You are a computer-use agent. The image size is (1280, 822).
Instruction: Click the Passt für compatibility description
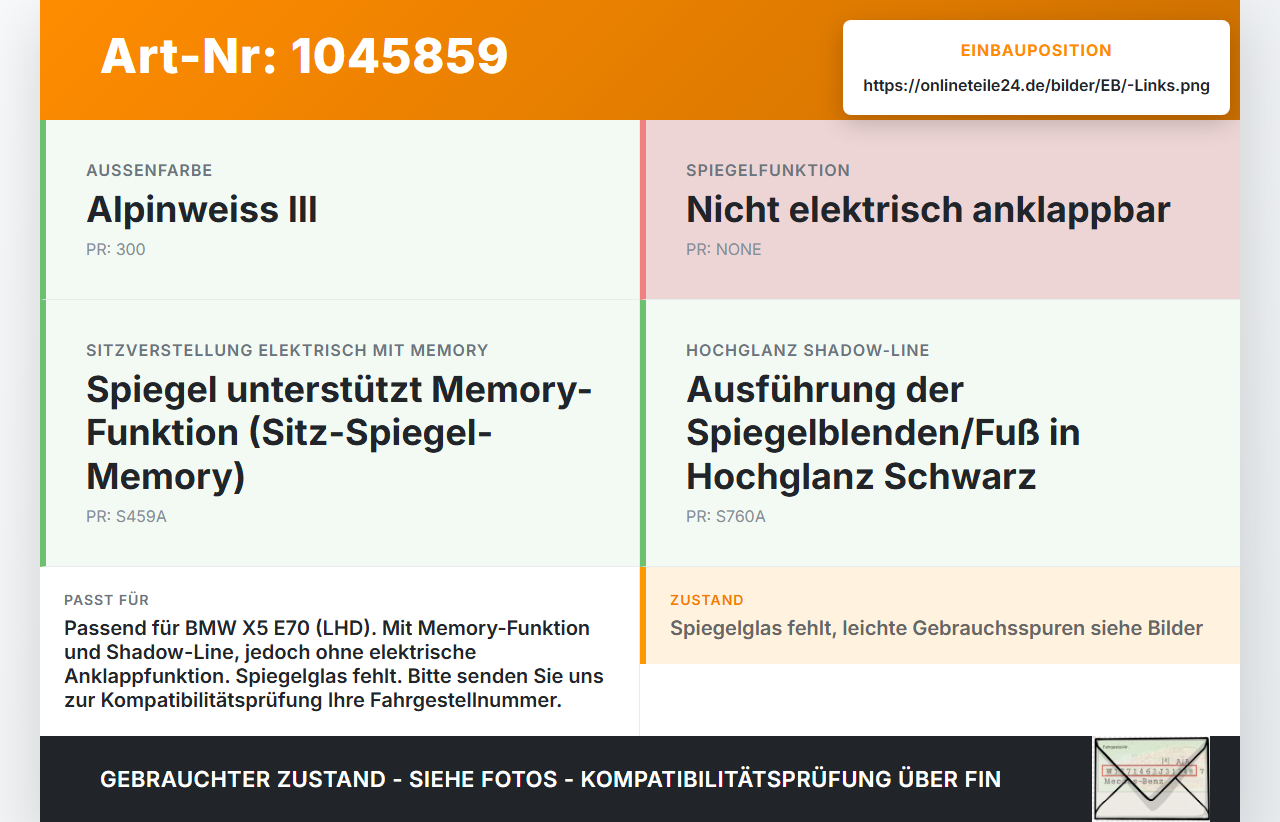pyautogui.click(x=334, y=664)
